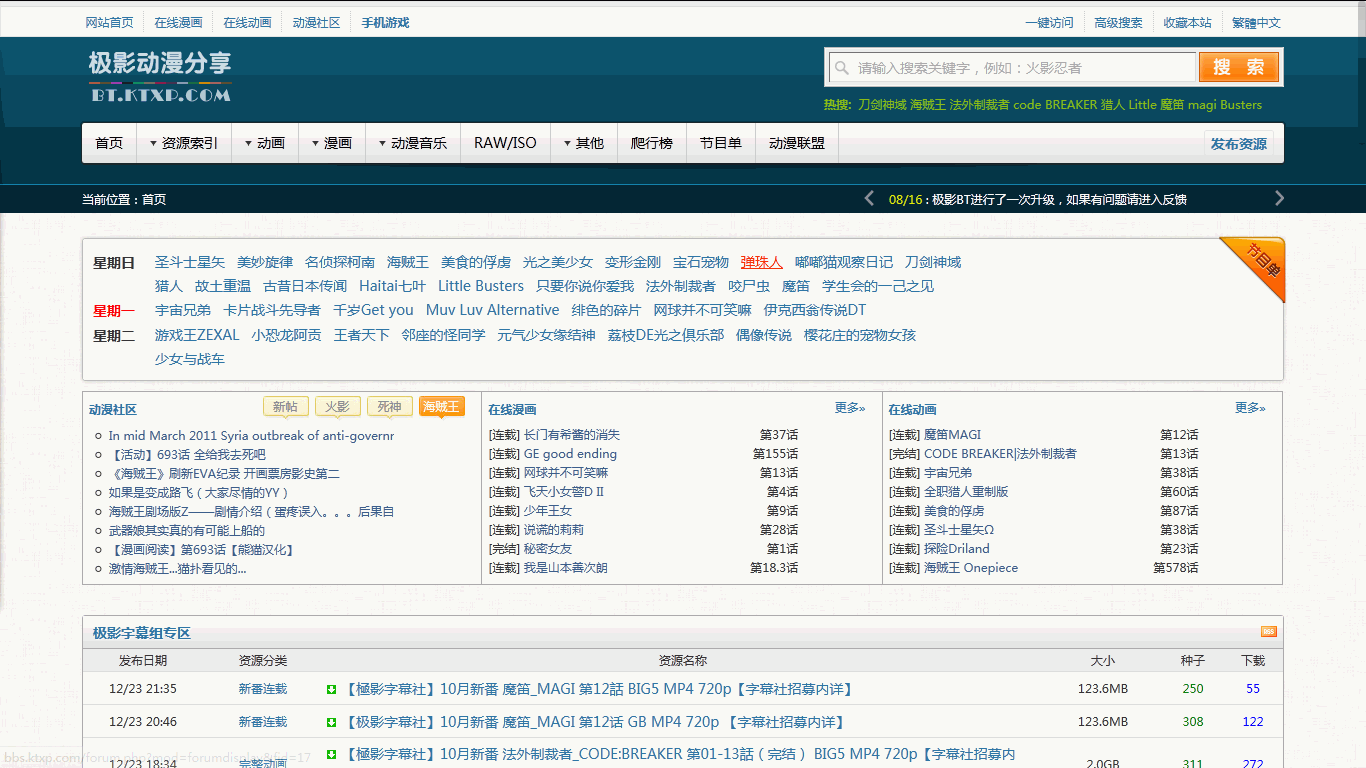Click the green download icon for MAGI BIG5
Viewport: 1366px width, 768px height.
click(x=332, y=689)
